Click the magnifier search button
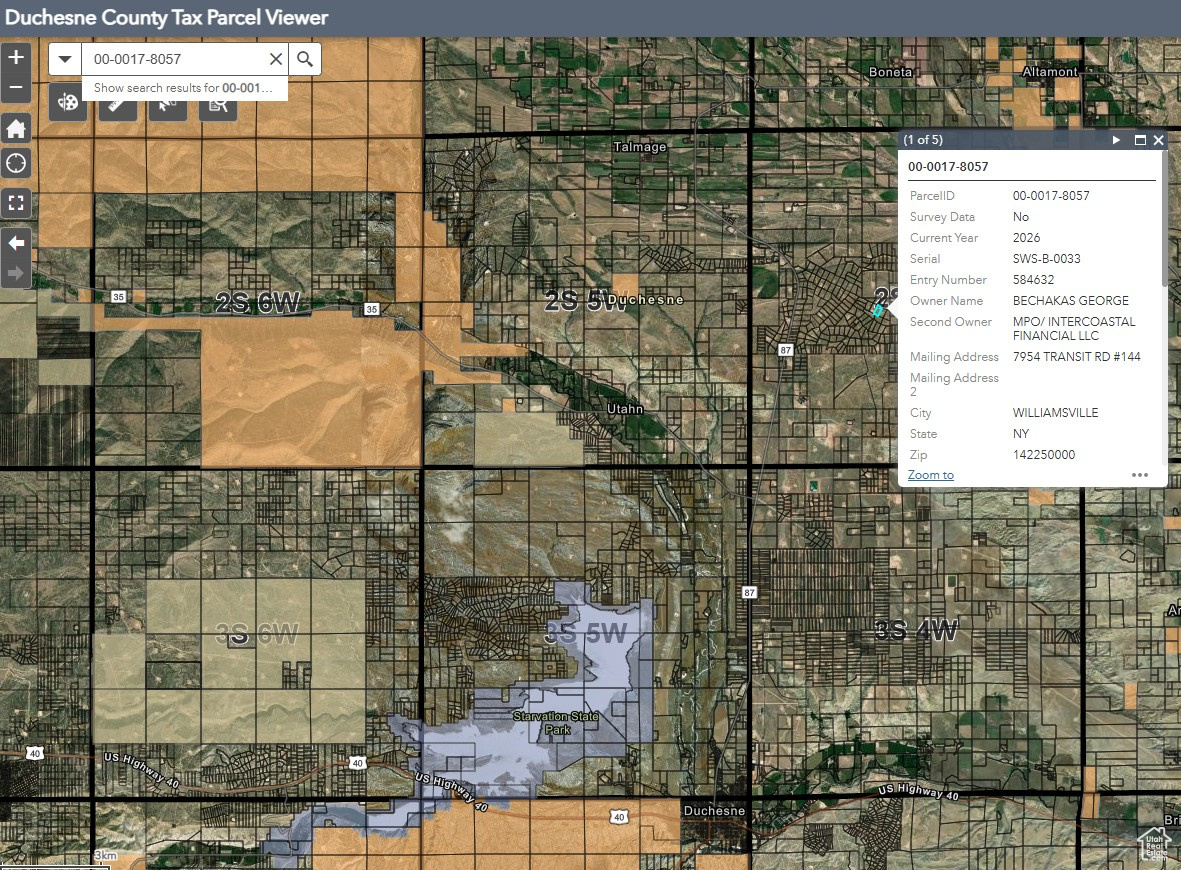Screen dimensions: 1181x870 pyautogui.click(x=305, y=59)
